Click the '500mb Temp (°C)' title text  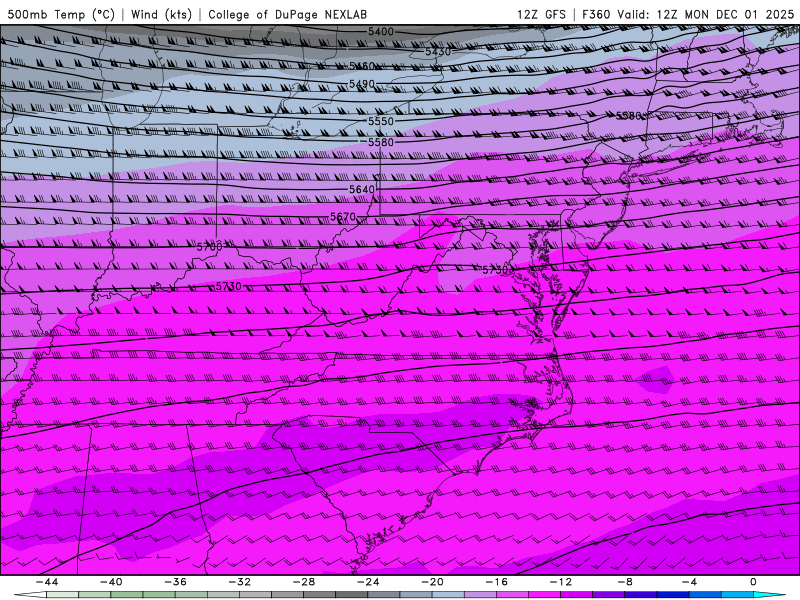pyautogui.click(x=61, y=14)
